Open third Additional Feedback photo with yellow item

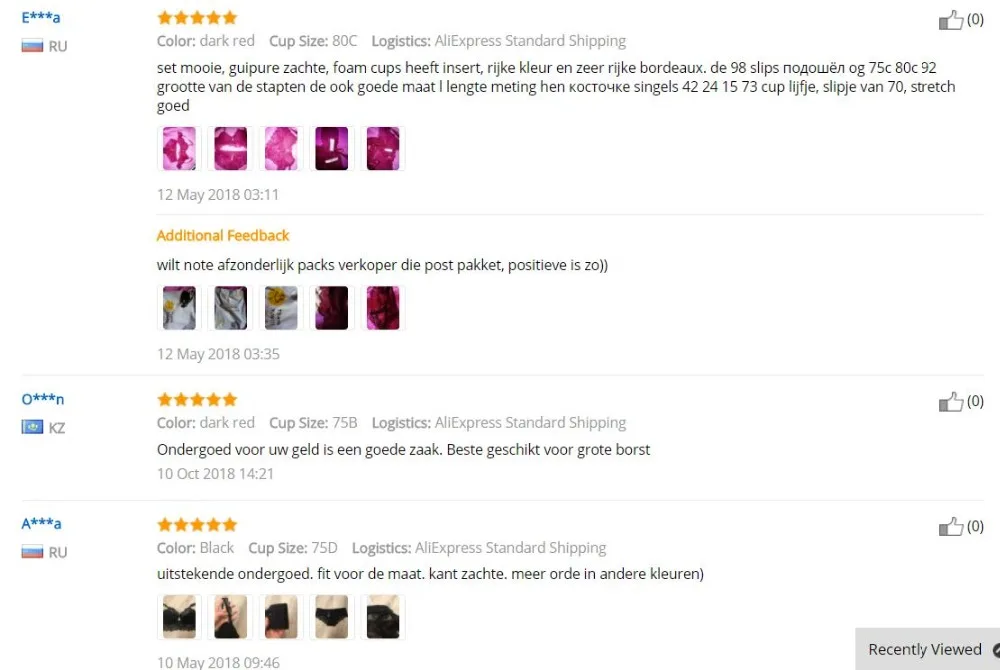coord(281,308)
